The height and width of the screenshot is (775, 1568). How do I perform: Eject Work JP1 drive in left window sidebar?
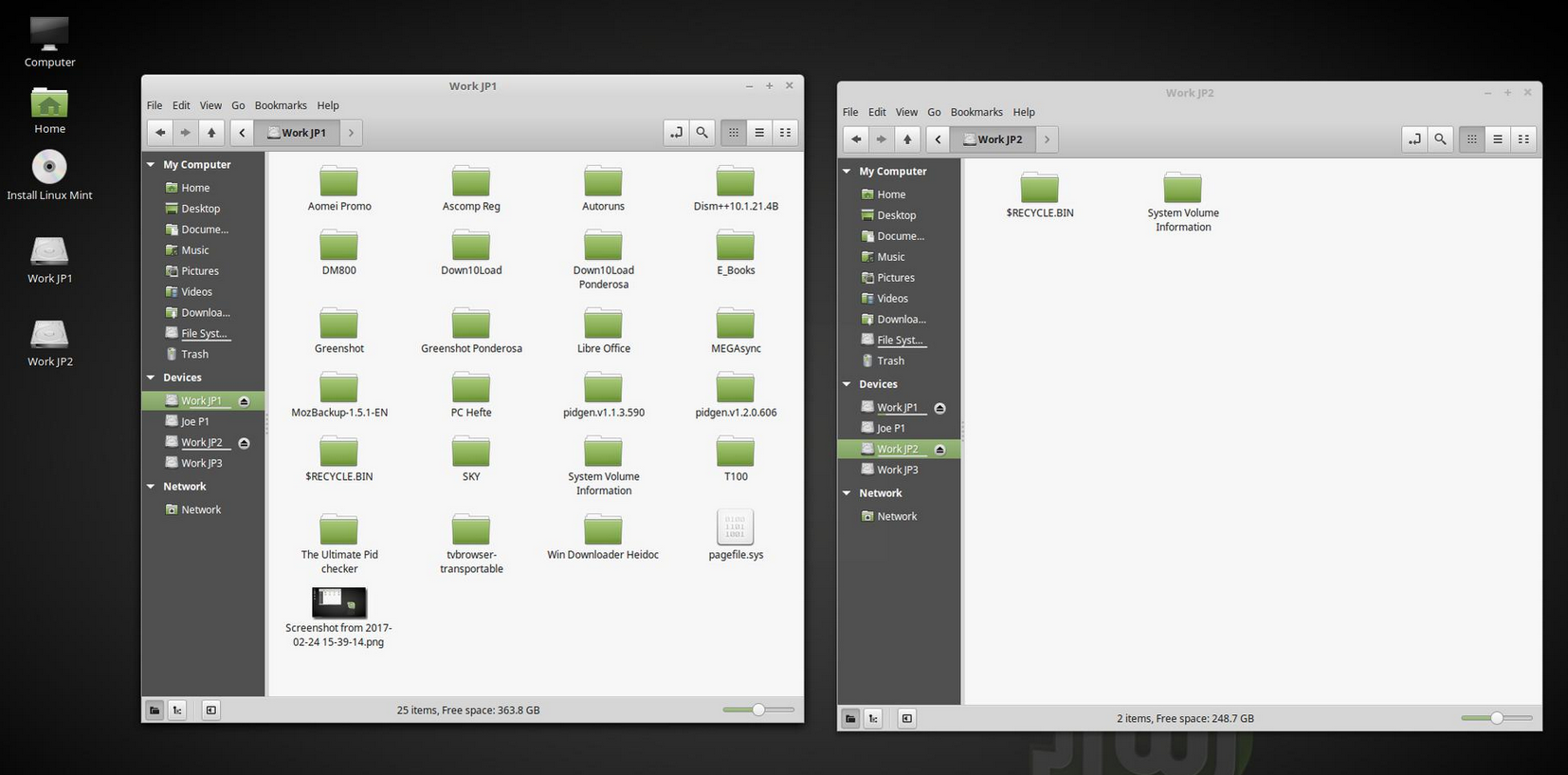pos(244,401)
